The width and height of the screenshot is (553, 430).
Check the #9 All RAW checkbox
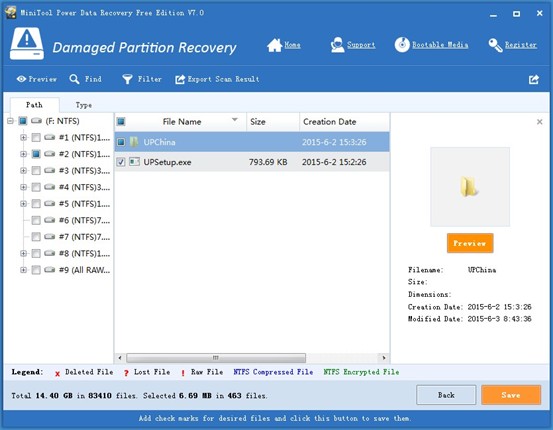36,270
